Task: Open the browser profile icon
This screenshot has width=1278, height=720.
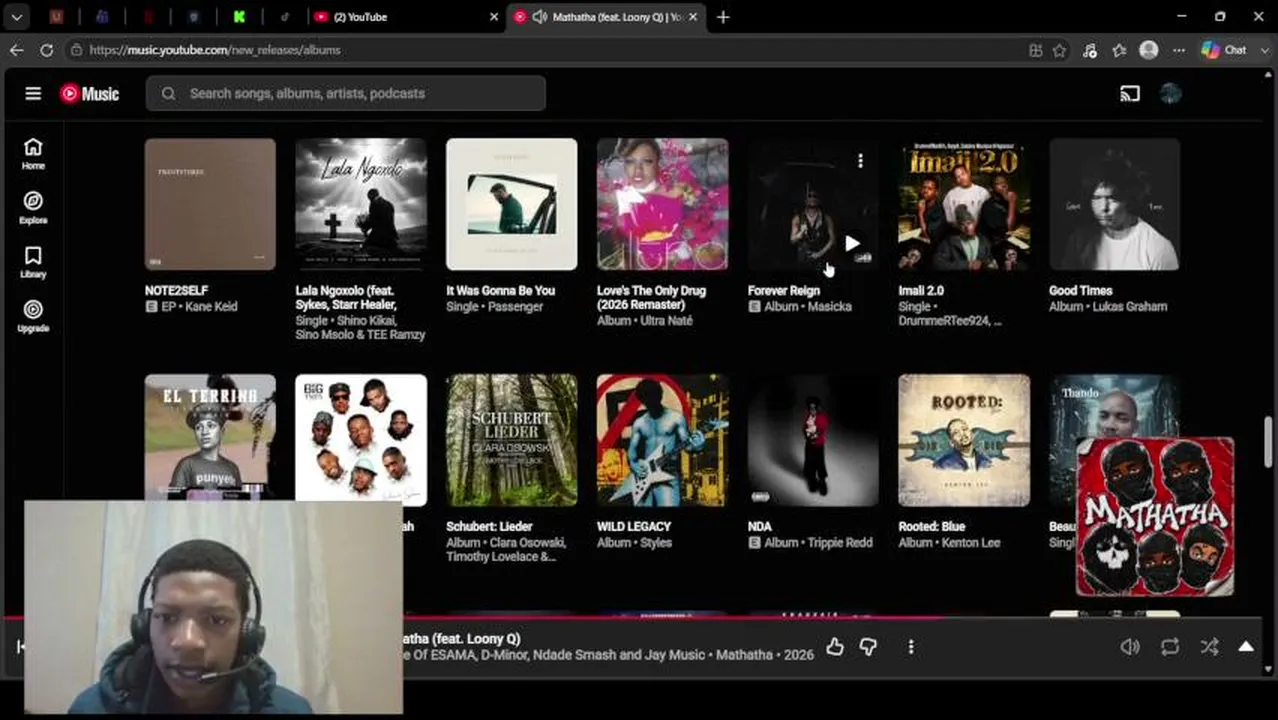Action: pyautogui.click(x=1149, y=49)
